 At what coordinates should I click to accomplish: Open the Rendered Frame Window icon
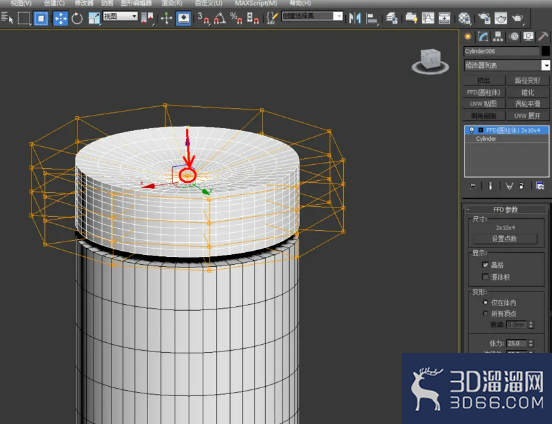pyautogui.click(x=501, y=18)
